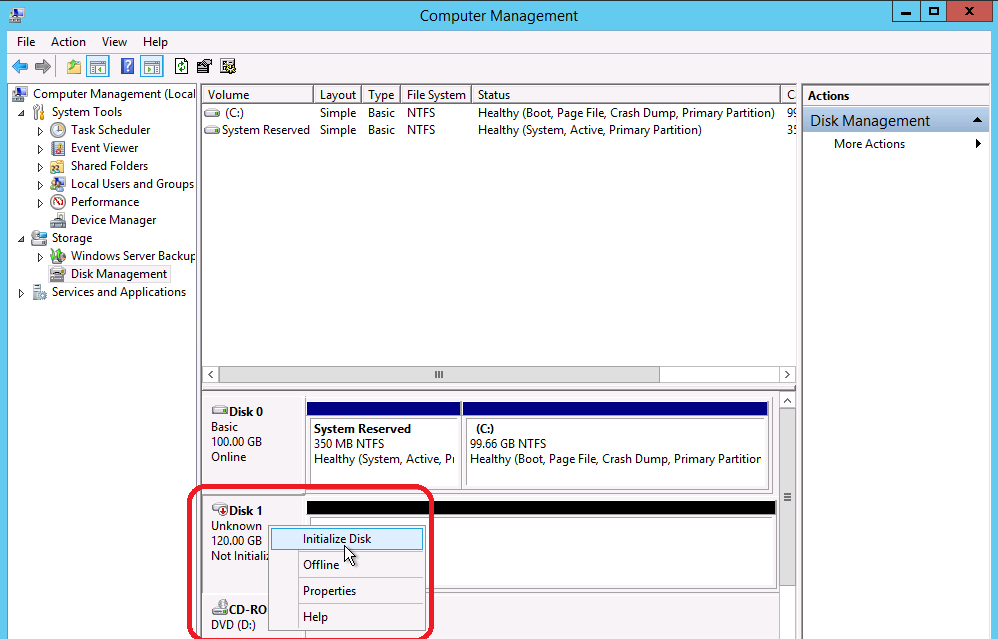Select Properties in the context menu
The image size is (998, 639).
pyautogui.click(x=329, y=591)
